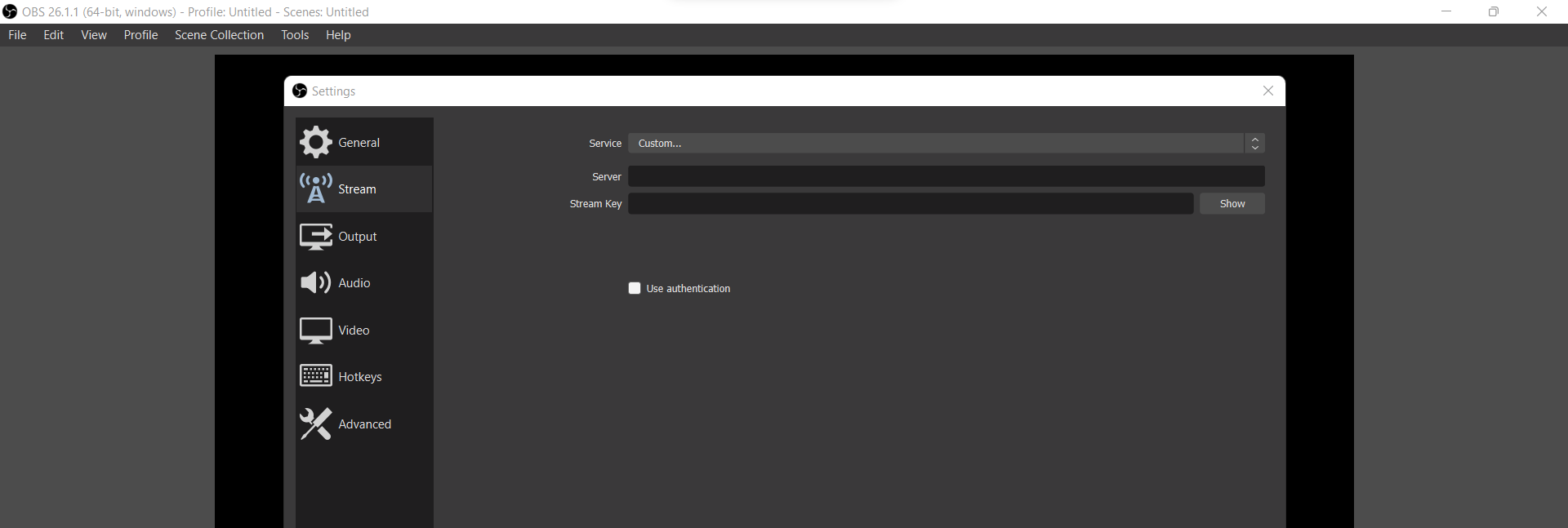Screen dimensions: 1568x528
Task: Open the Scene Collection menu
Action: point(219,35)
